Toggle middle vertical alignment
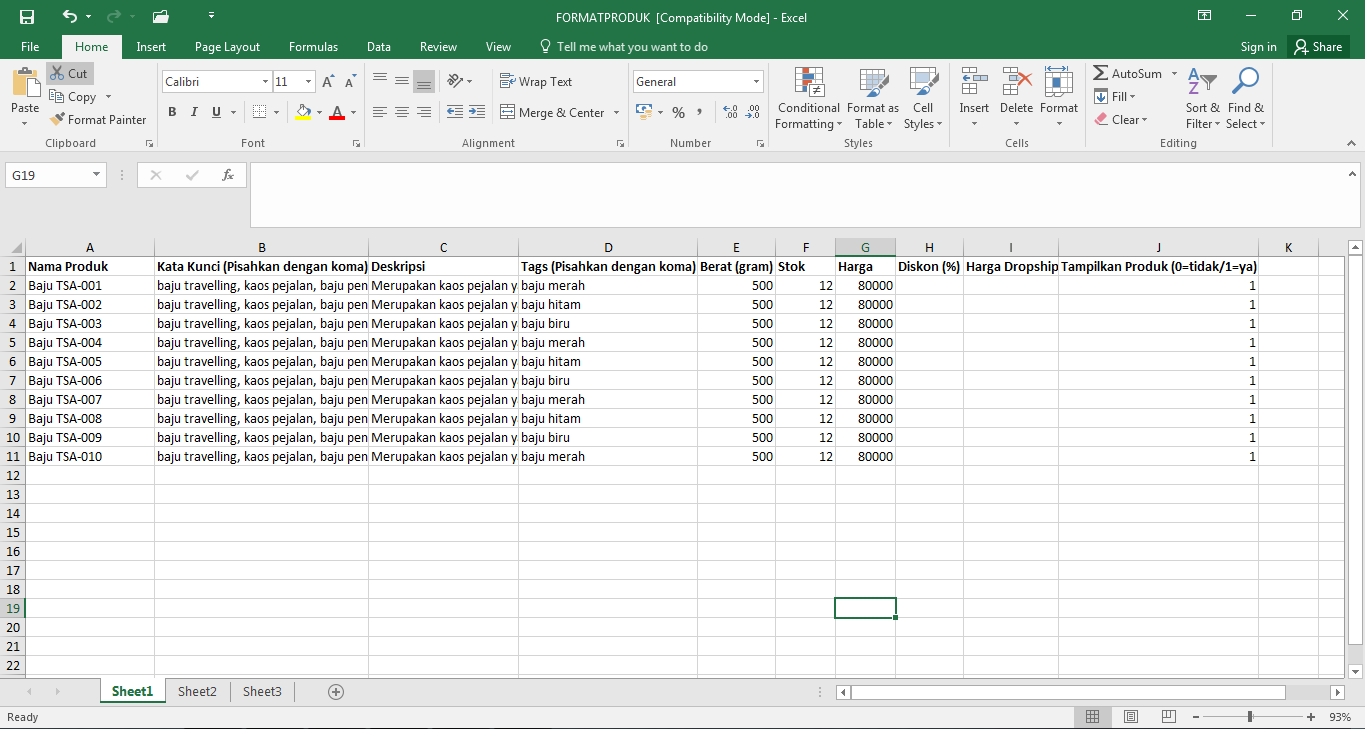The width and height of the screenshot is (1365, 729). [402, 82]
